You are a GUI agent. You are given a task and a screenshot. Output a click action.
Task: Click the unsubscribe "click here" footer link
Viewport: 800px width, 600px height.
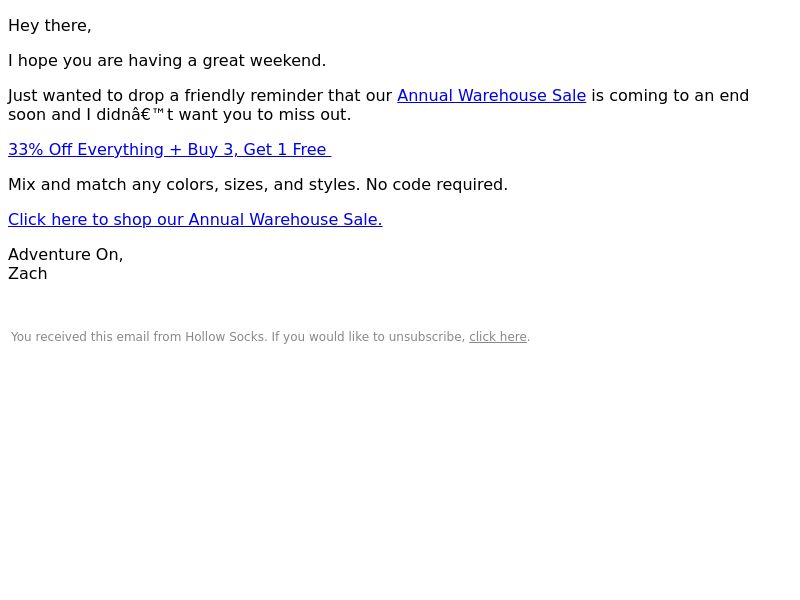[x=497, y=337]
